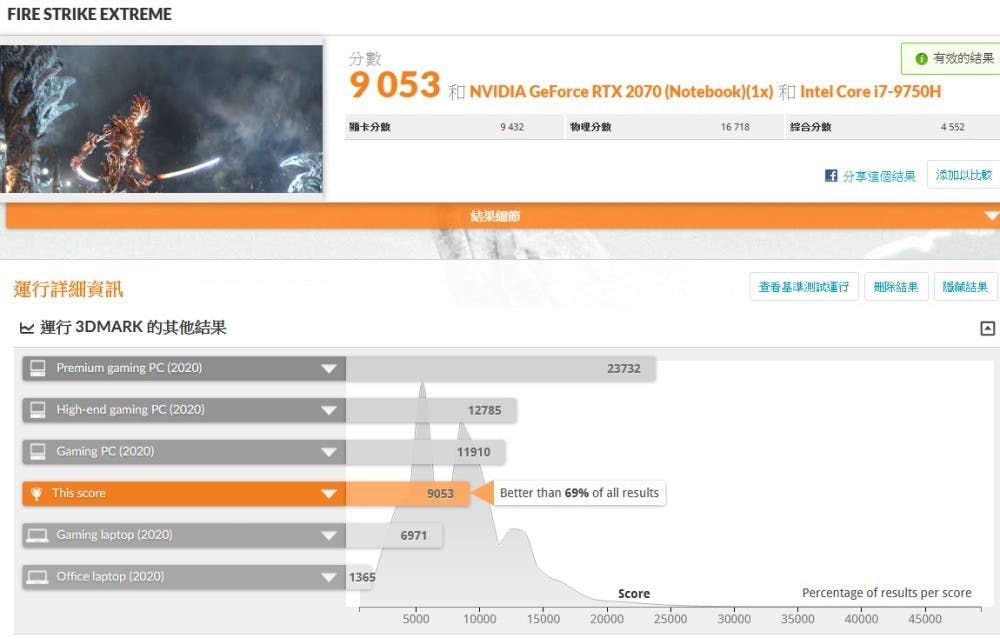Click the 有效的結果 valid result badge
This screenshot has width=1000, height=639.
(x=952, y=59)
